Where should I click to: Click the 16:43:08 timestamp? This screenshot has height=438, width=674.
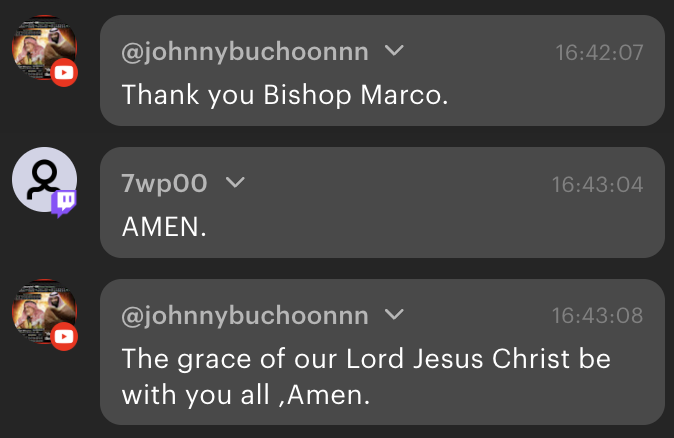click(x=597, y=316)
